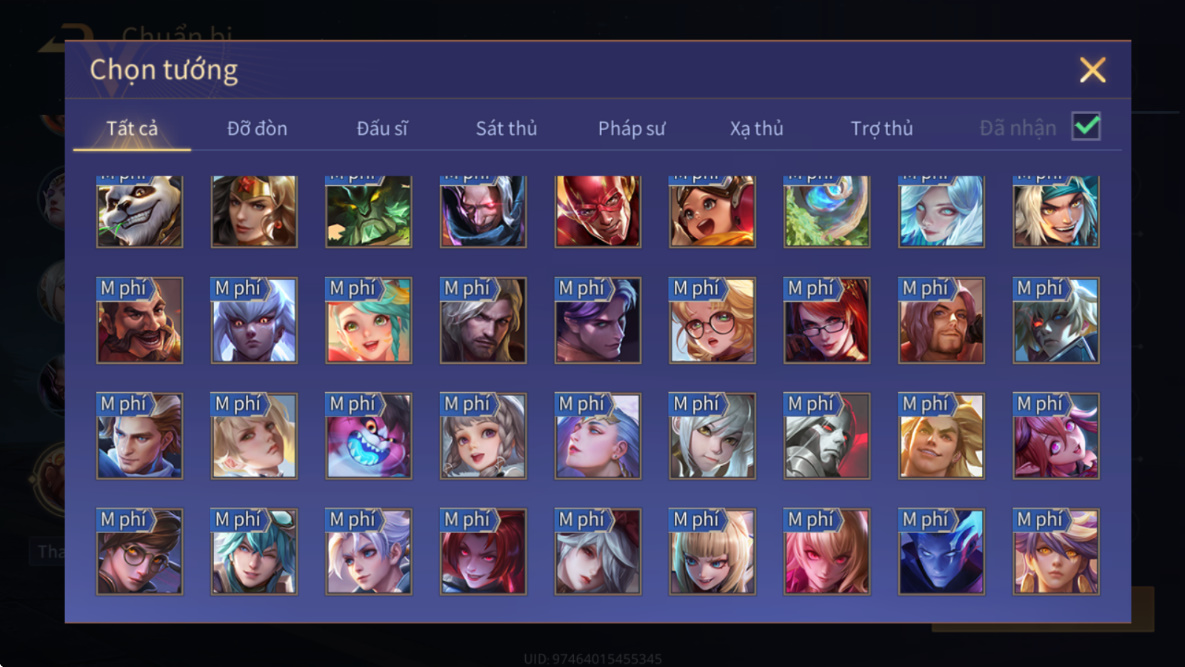Select the pink-haired horned girl hero

(x=1056, y=436)
